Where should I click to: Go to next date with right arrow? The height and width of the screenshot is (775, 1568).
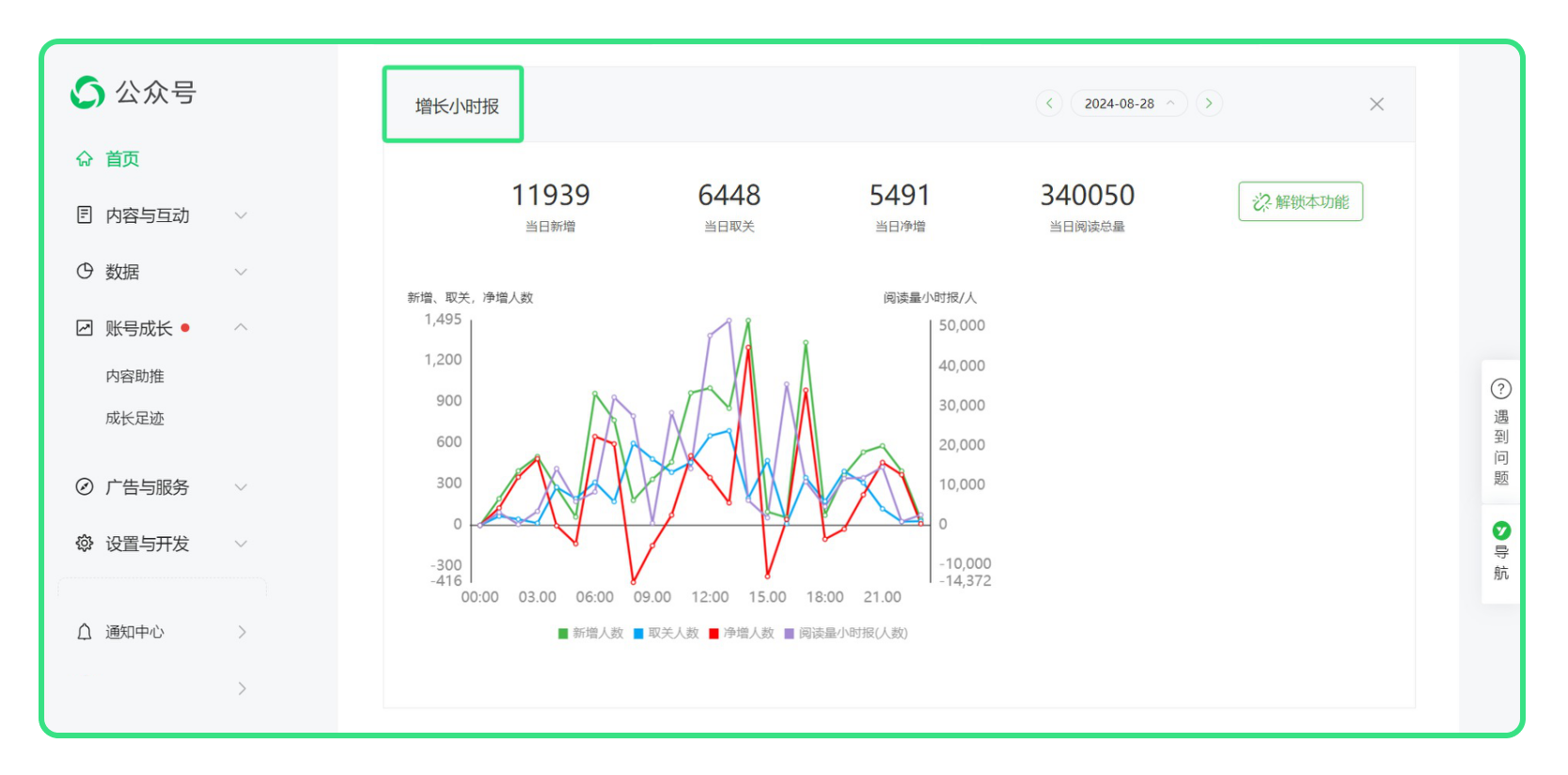tap(1209, 103)
